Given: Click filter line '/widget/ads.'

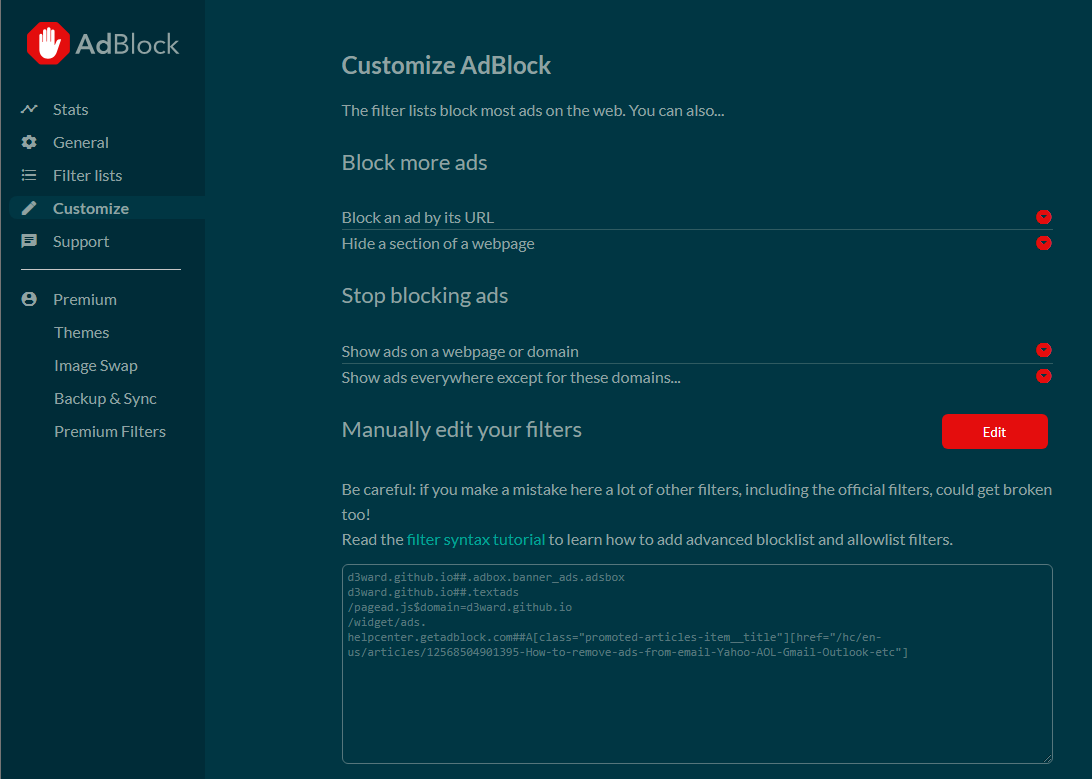Looking at the screenshot, I should (387, 622).
